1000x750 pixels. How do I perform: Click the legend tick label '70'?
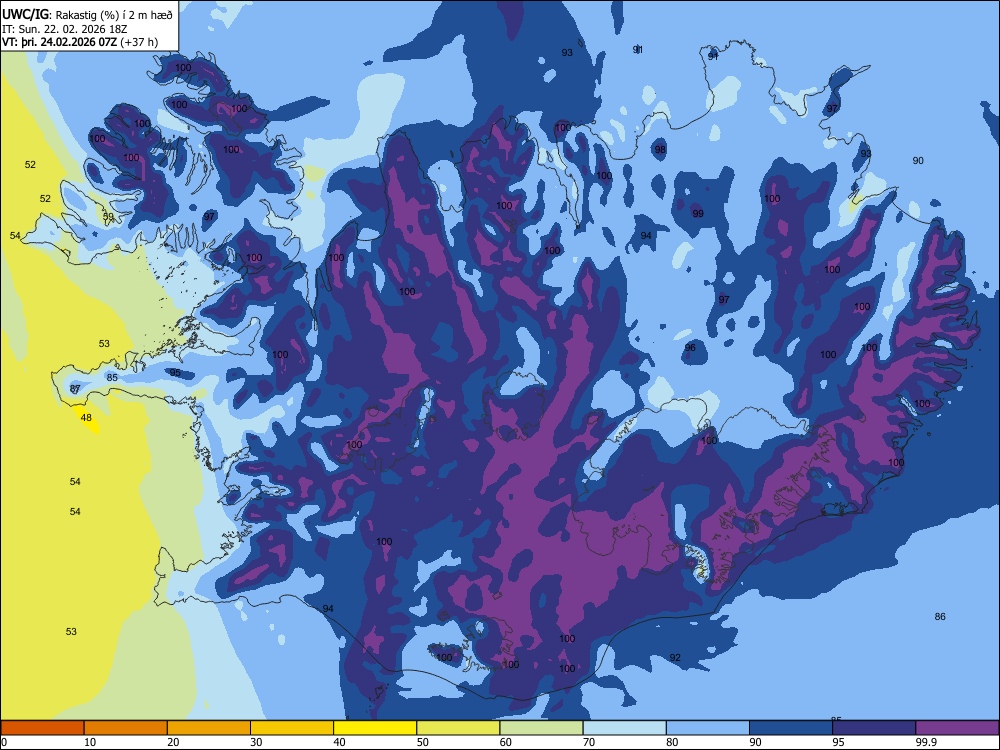coord(589,742)
